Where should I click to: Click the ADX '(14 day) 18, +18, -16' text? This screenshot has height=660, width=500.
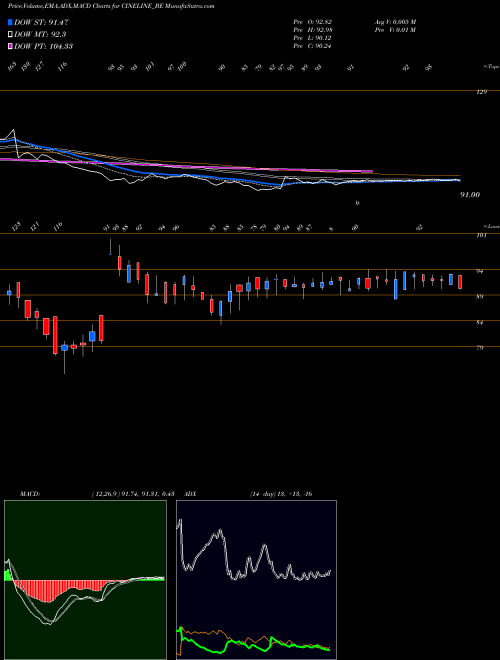281,494
